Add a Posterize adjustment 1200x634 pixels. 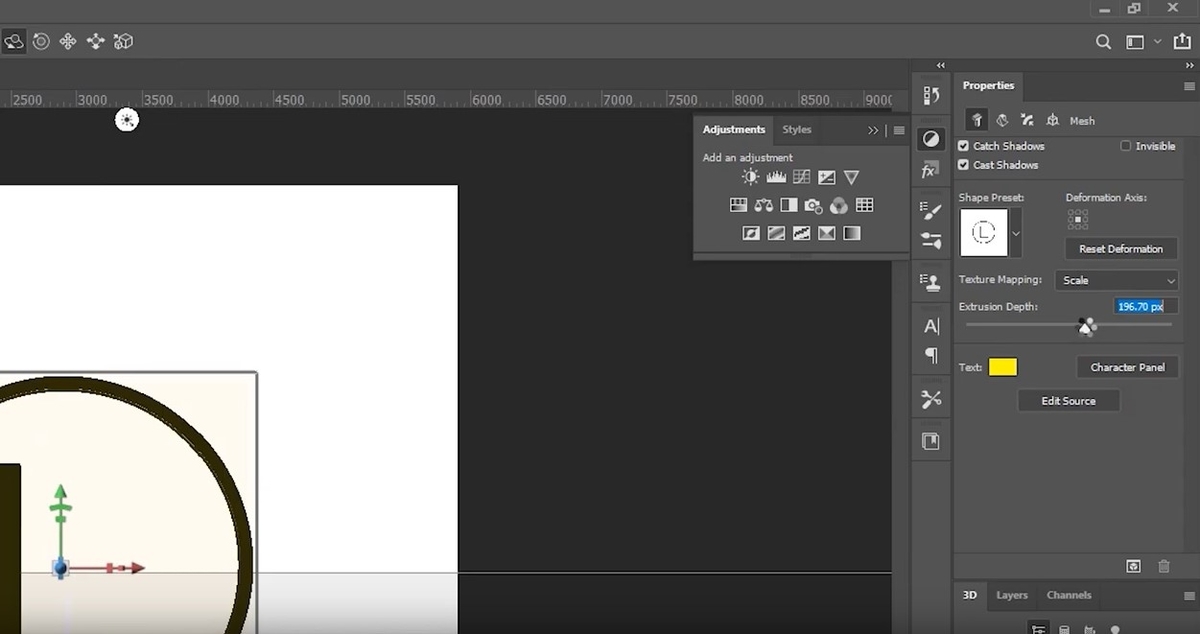pyautogui.click(x=776, y=233)
